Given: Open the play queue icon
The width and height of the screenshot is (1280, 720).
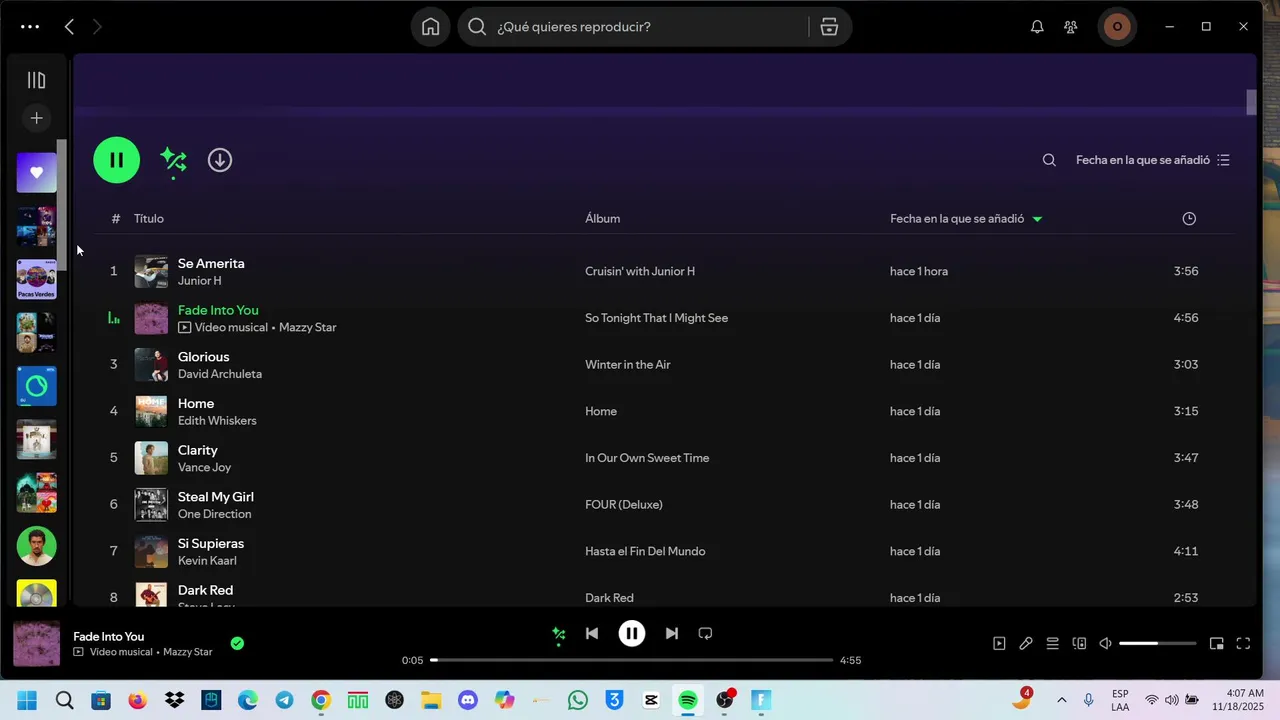Looking at the screenshot, I should 1053,644.
